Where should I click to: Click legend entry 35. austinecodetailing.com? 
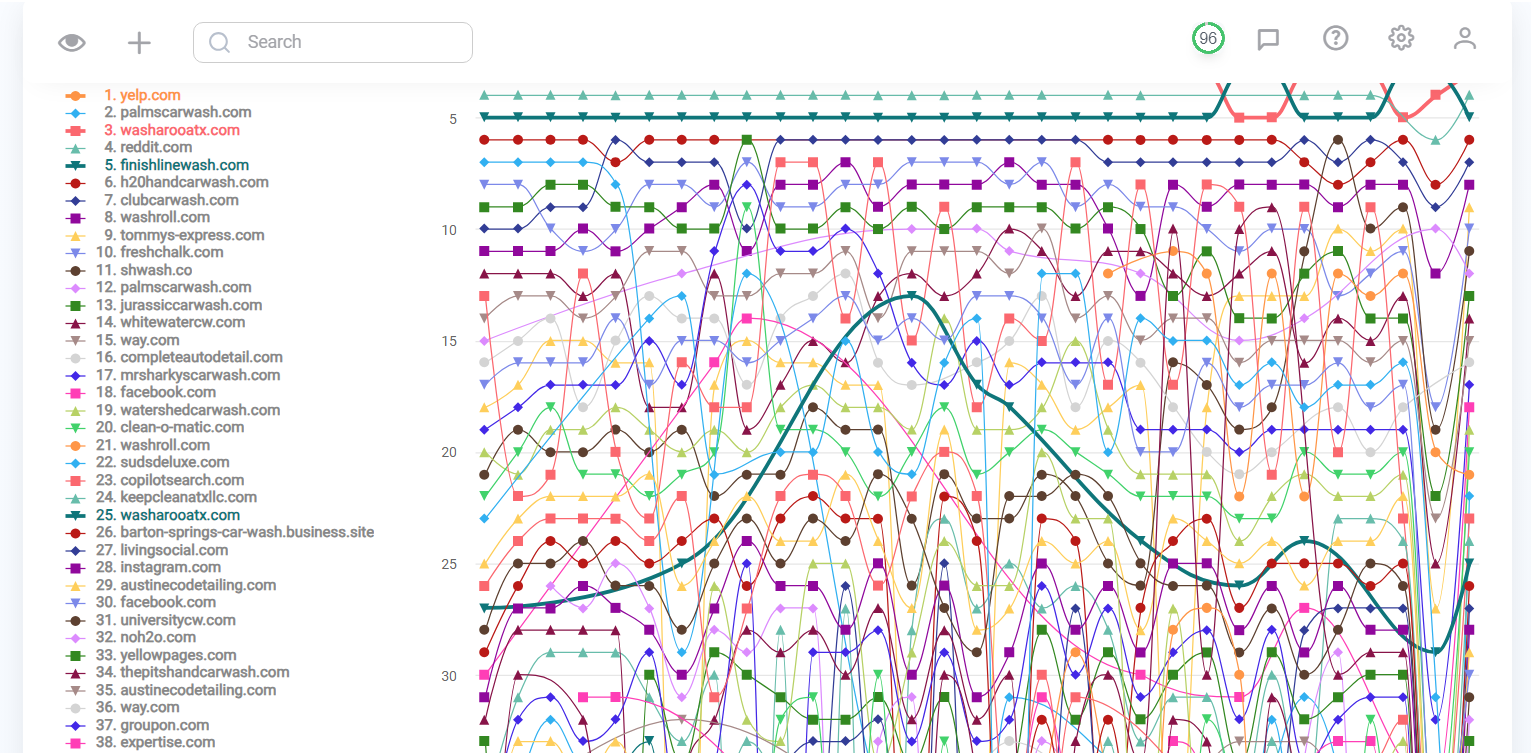(170, 690)
